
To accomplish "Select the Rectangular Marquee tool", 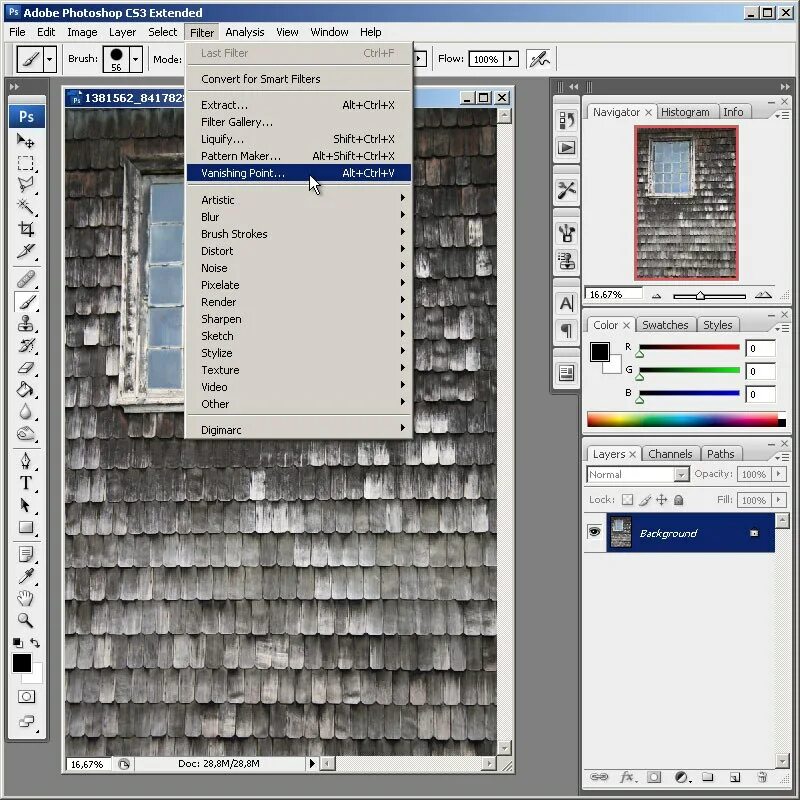I will pos(25,163).
